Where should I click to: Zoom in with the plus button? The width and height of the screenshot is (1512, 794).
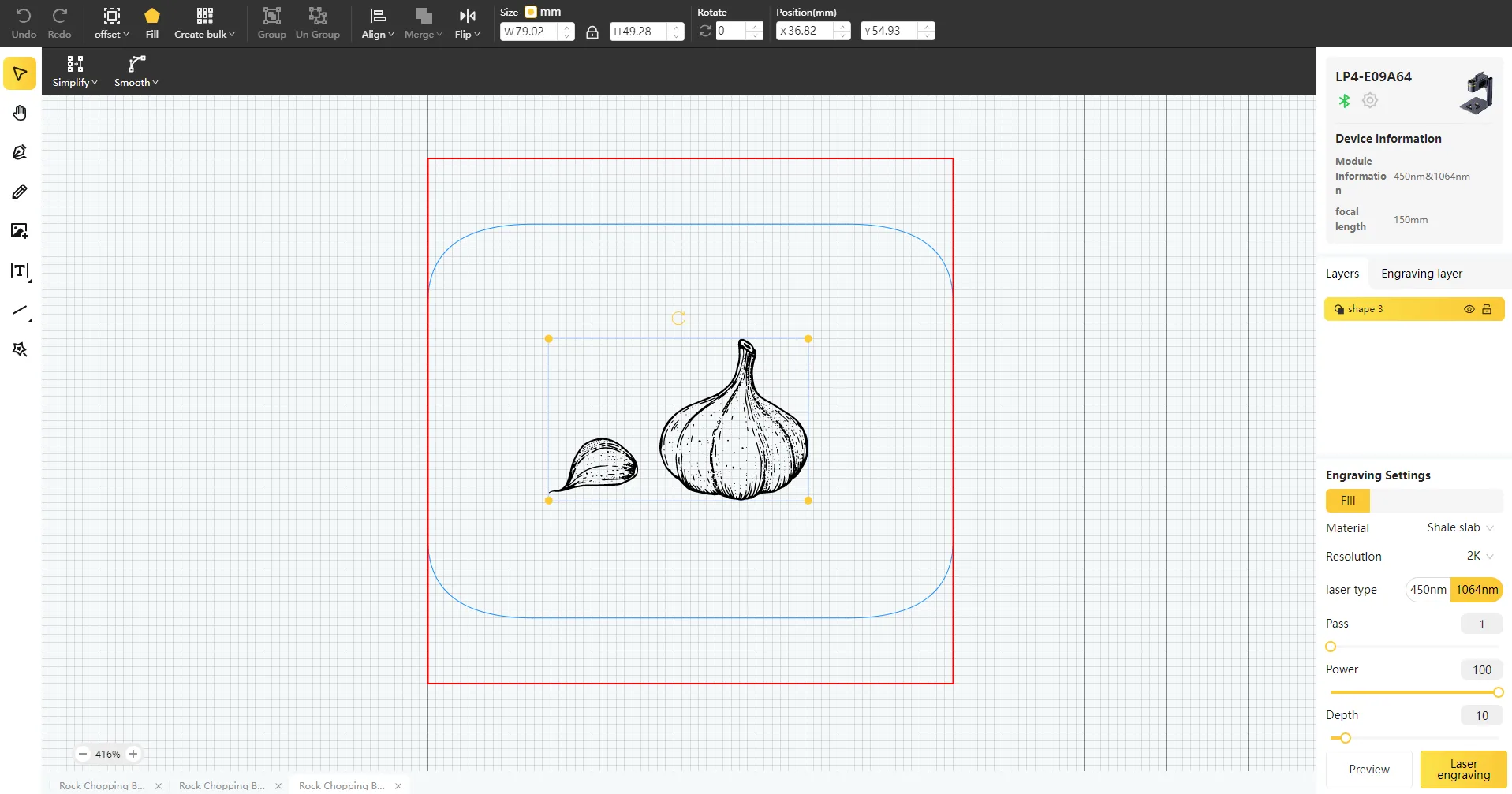click(133, 754)
